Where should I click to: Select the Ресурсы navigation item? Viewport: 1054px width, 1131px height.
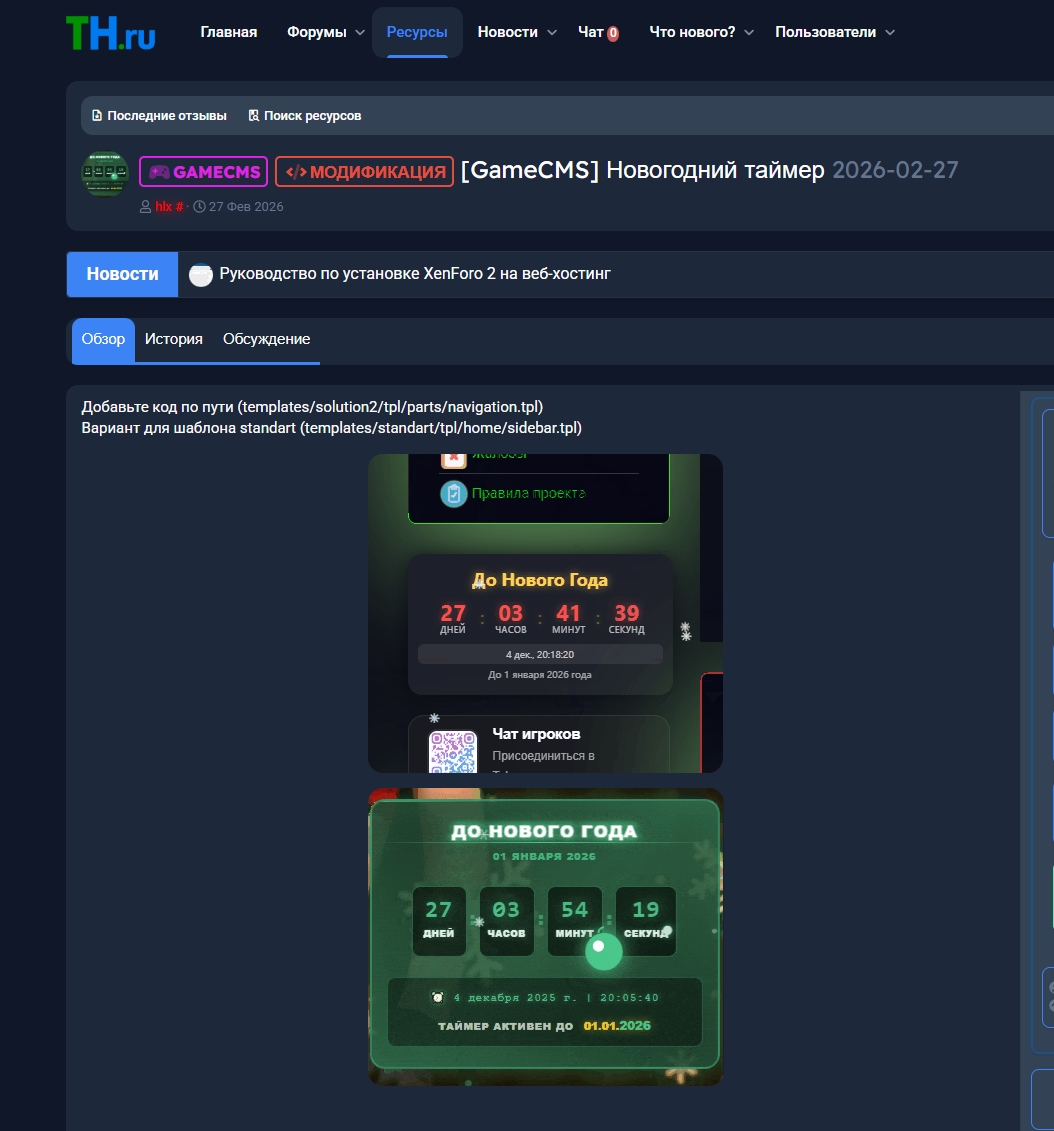coord(417,32)
